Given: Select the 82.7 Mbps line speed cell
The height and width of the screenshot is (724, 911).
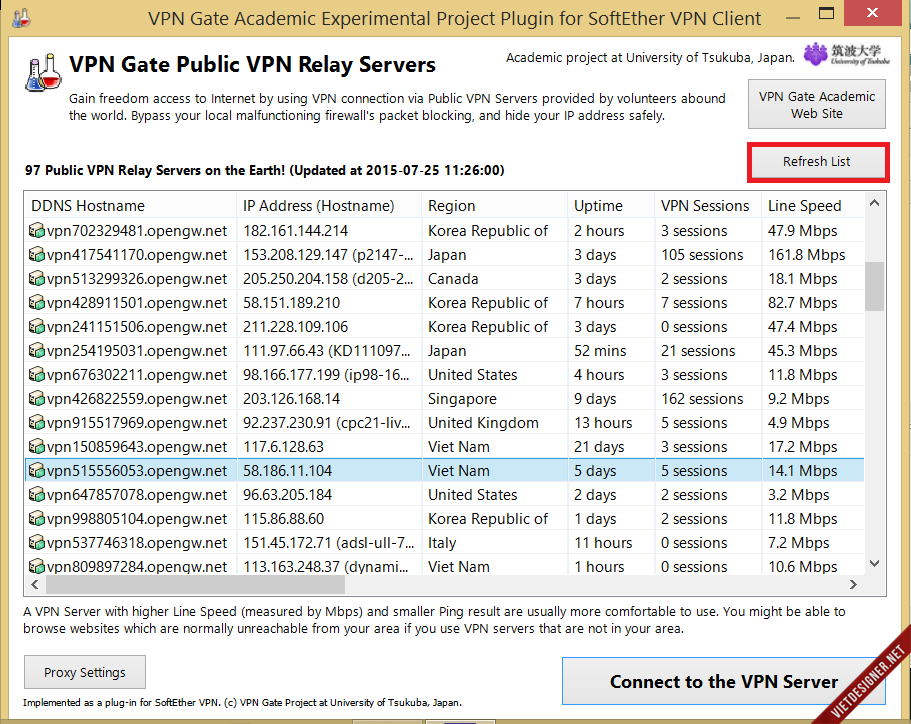Looking at the screenshot, I should 802,303.
